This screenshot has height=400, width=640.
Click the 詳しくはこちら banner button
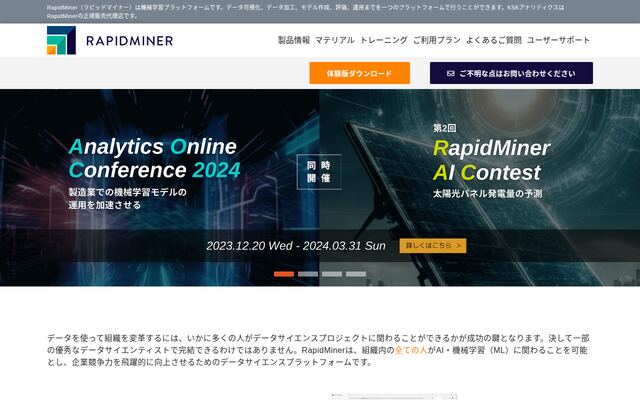433,246
